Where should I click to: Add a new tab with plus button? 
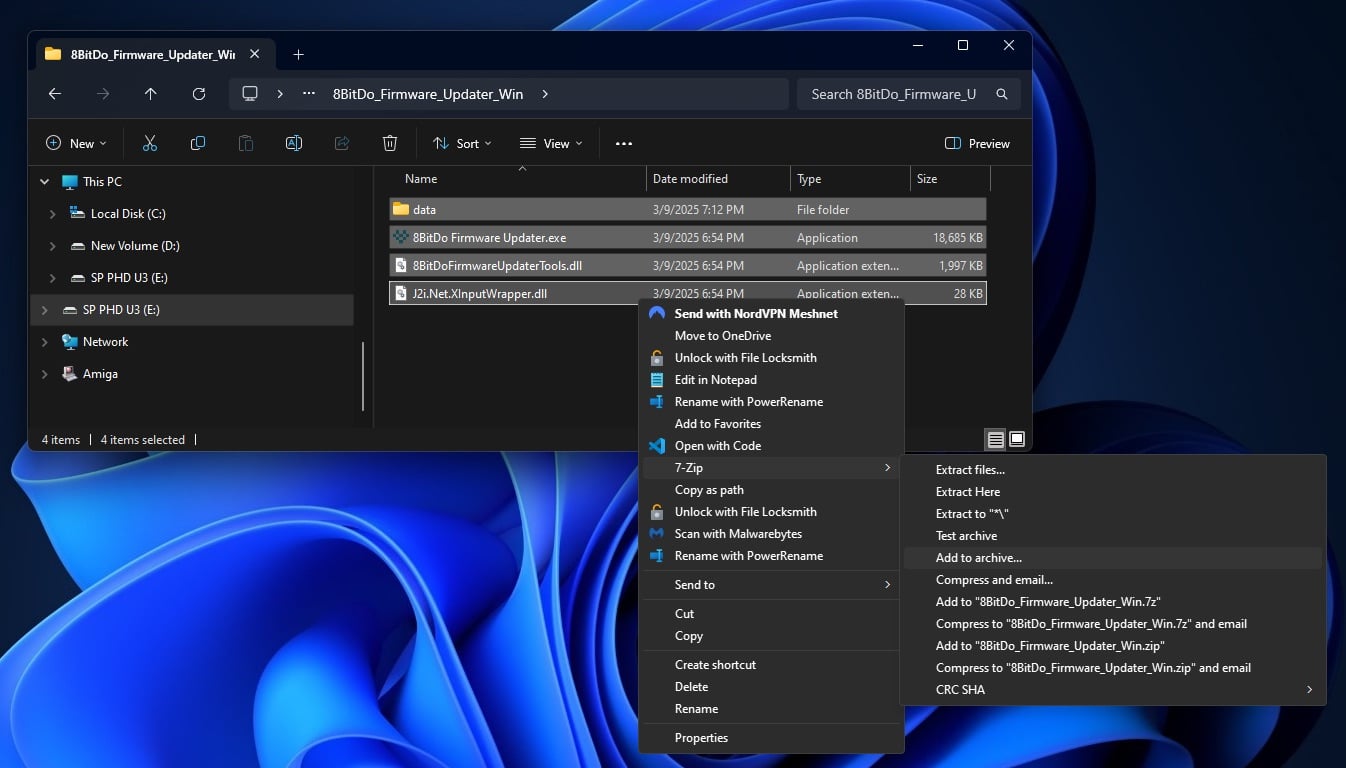(x=298, y=54)
